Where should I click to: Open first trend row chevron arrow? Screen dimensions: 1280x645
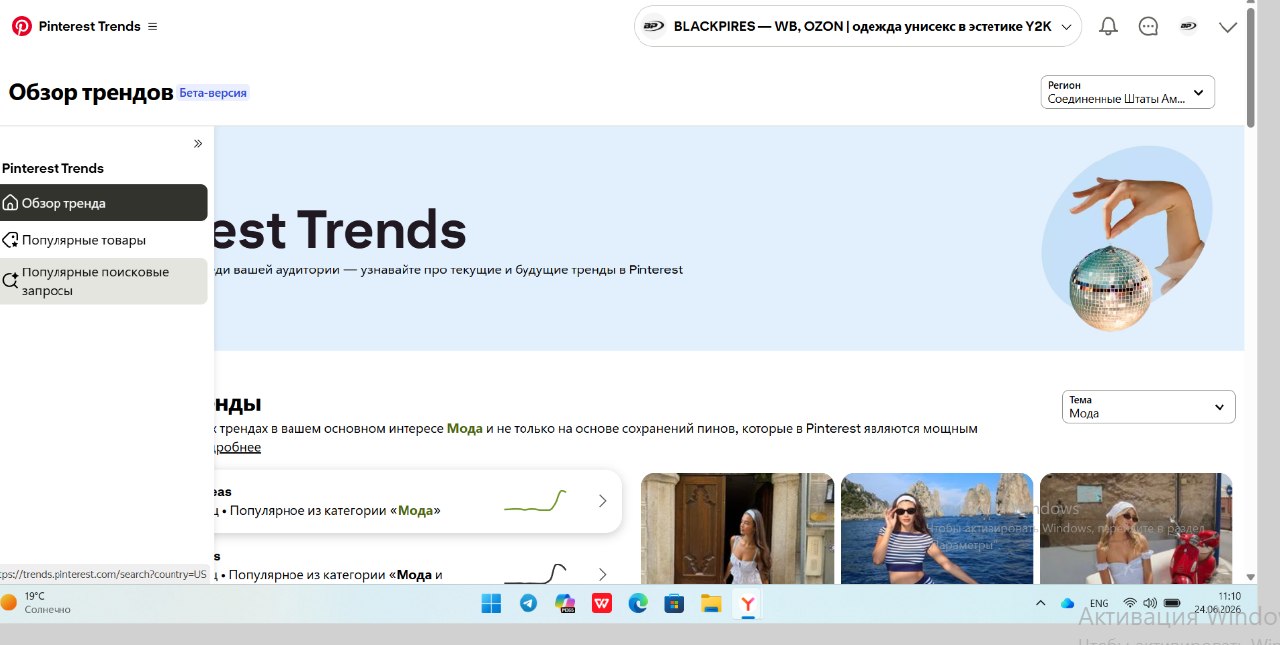coord(602,501)
